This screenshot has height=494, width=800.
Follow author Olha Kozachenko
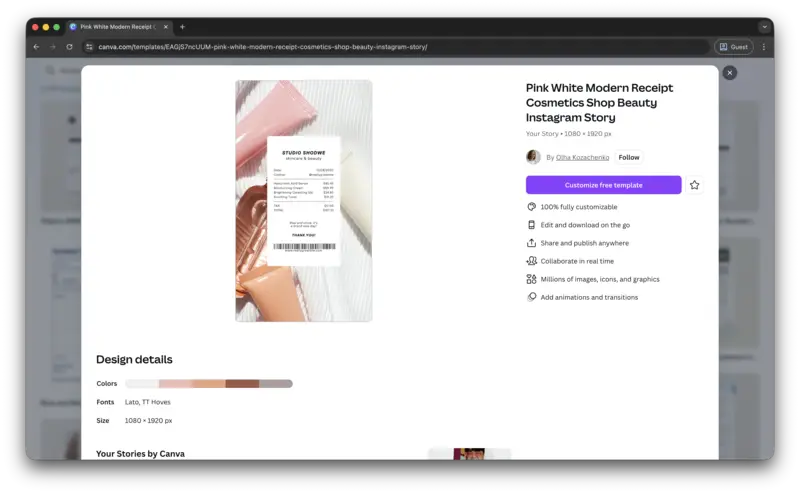tap(629, 158)
